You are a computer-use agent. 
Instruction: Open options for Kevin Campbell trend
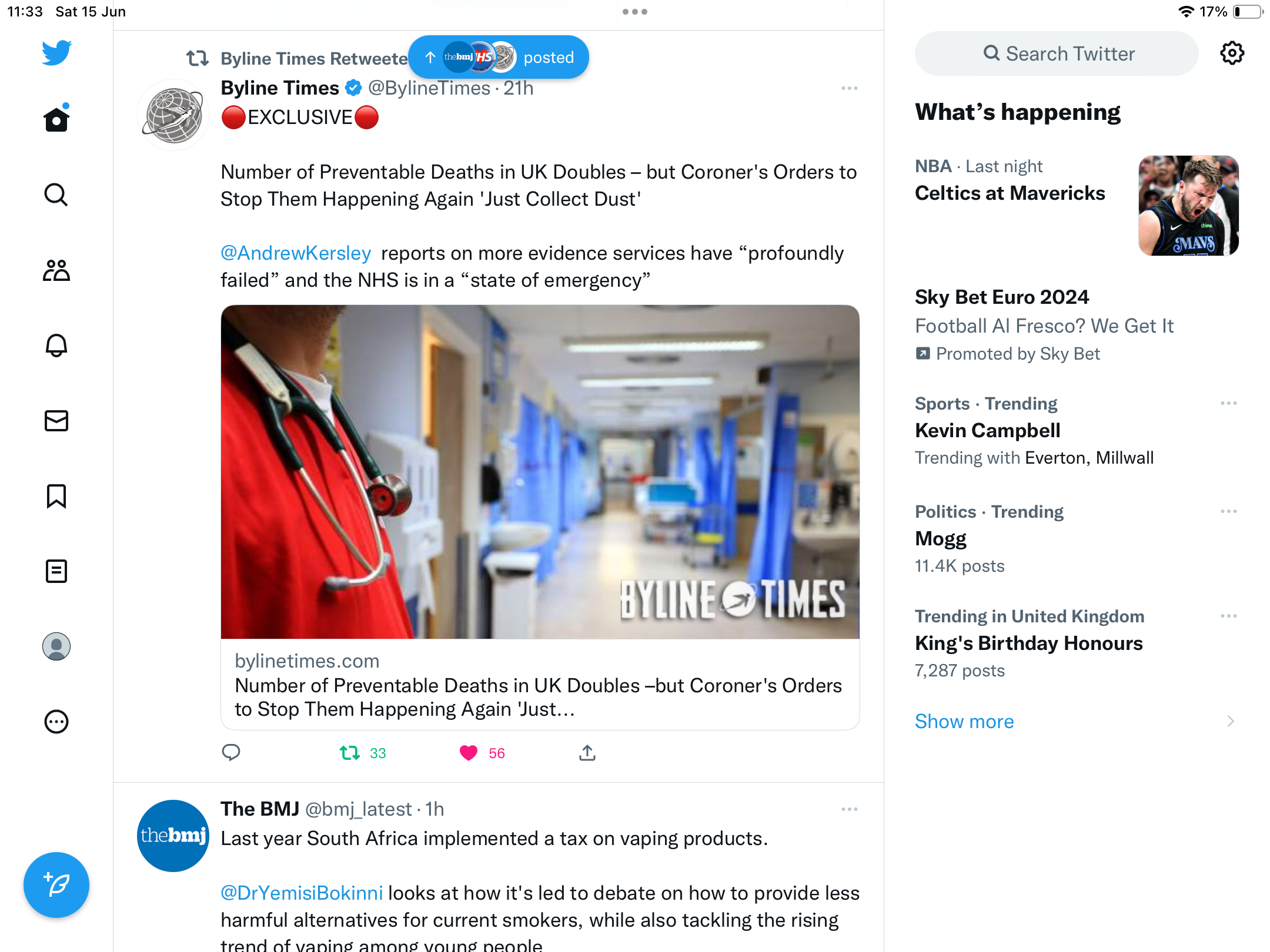pyautogui.click(x=1229, y=403)
